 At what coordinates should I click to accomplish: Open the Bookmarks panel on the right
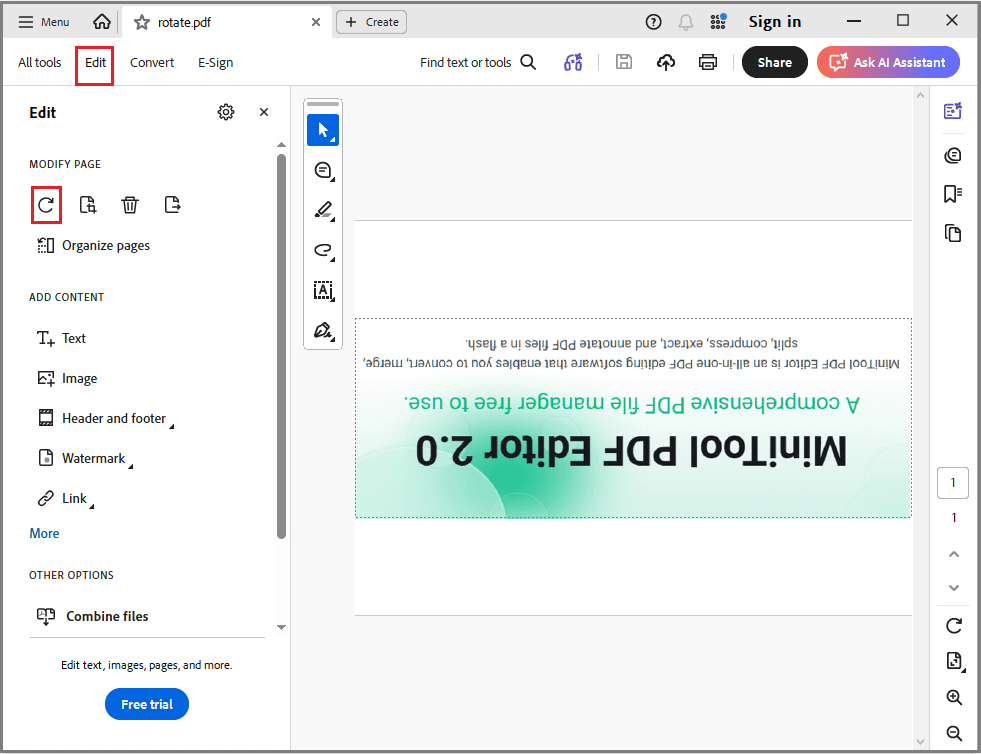pyautogui.click(x=952, y=193)
